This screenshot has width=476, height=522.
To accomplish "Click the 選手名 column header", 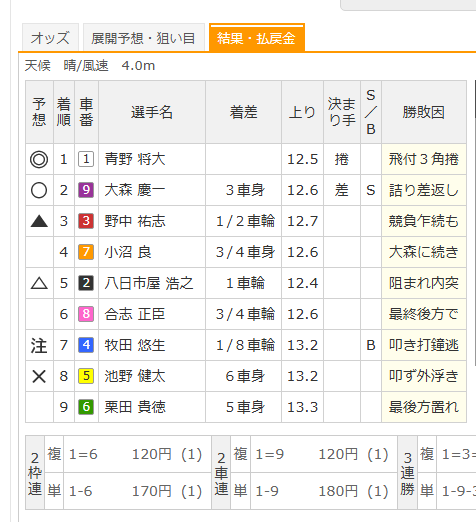I will [x=152, y=112].
